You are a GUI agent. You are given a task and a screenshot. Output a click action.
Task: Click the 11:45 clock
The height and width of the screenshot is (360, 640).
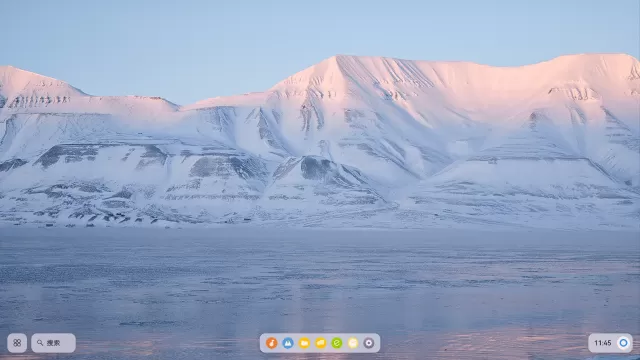[602, 343]
